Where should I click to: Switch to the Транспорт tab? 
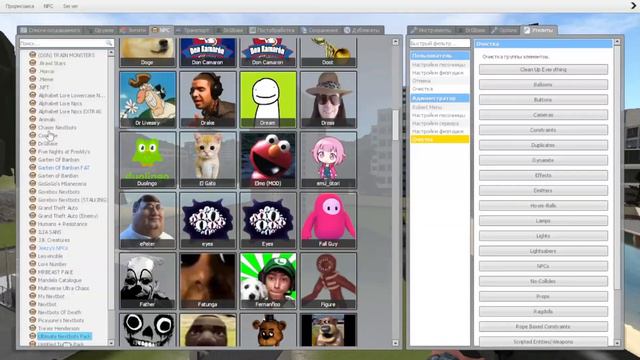[x=193, y=30]
